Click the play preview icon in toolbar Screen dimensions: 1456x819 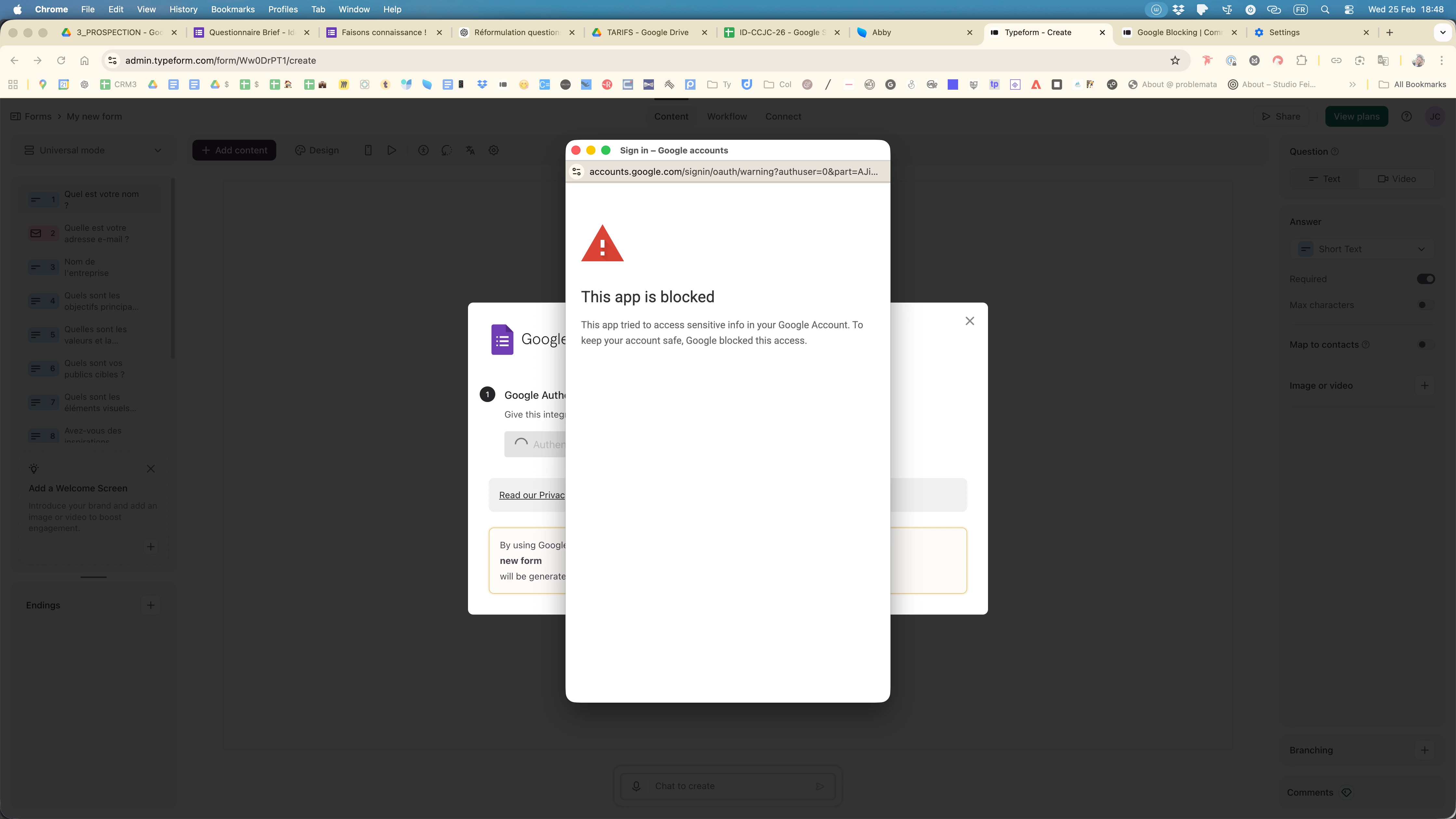click(391, 150)
